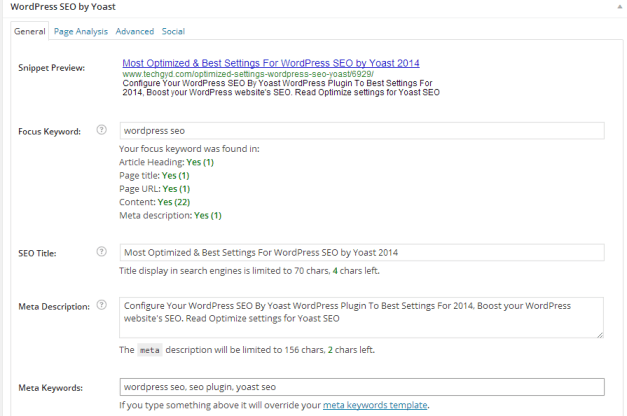Click the 'Focus Keyword:' label
The image size is (627, 416).
[x=50, y=132]
